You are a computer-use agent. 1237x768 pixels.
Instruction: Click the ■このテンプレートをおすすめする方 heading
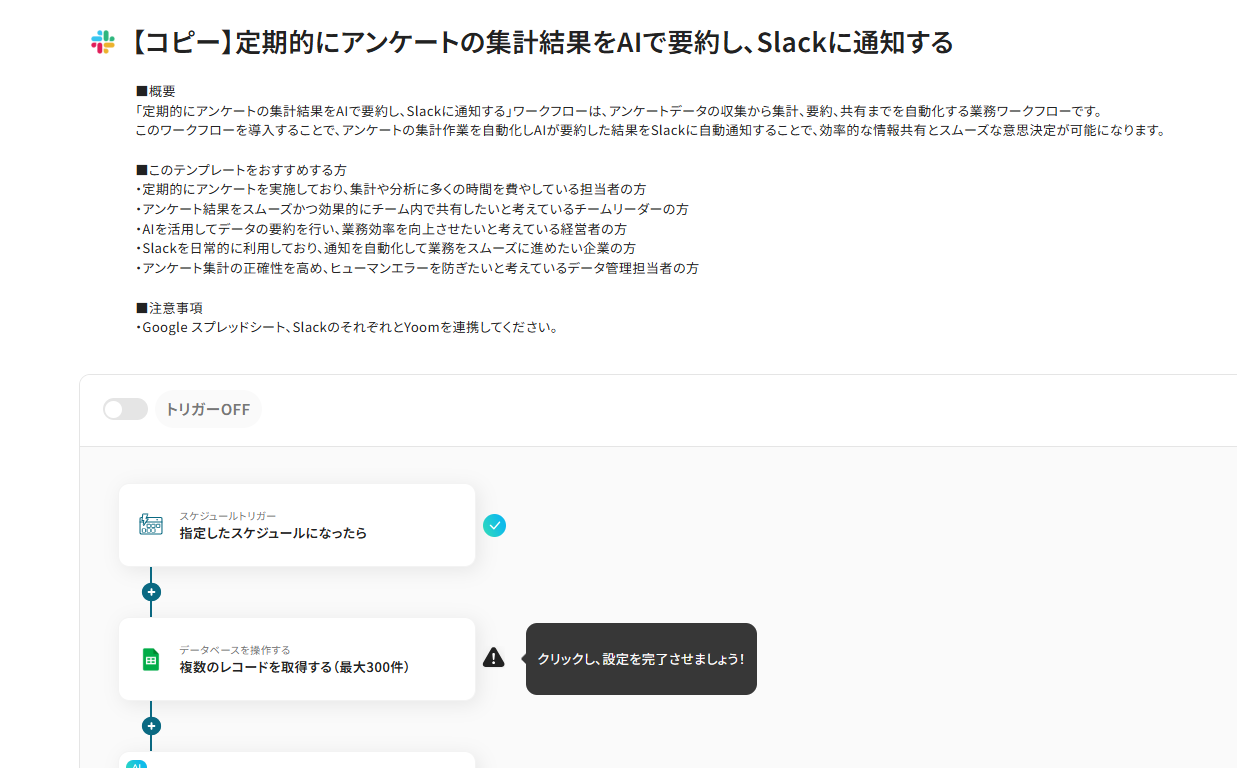tap(241, 170)
